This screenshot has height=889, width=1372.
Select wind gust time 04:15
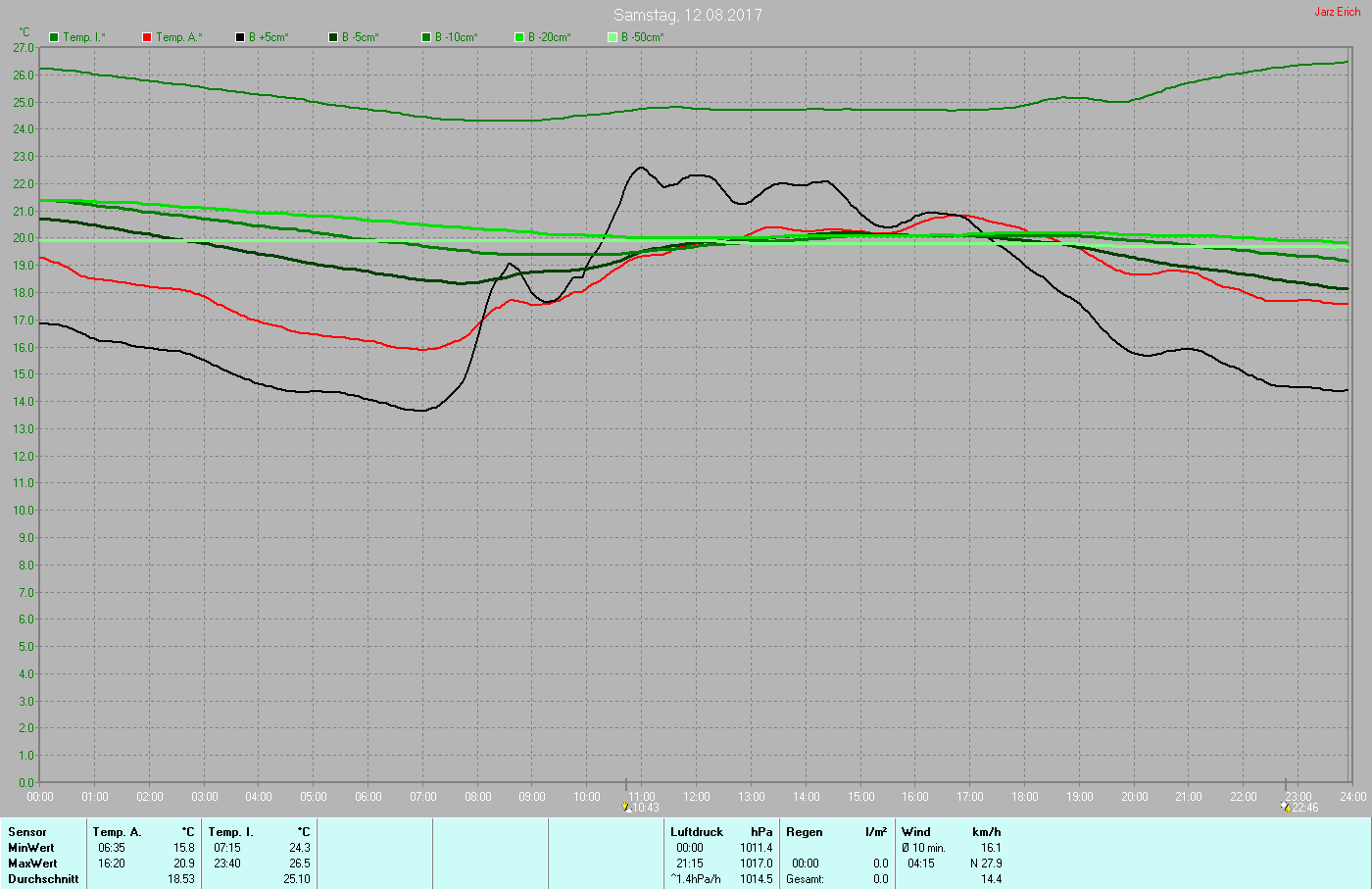coord(921,864)
